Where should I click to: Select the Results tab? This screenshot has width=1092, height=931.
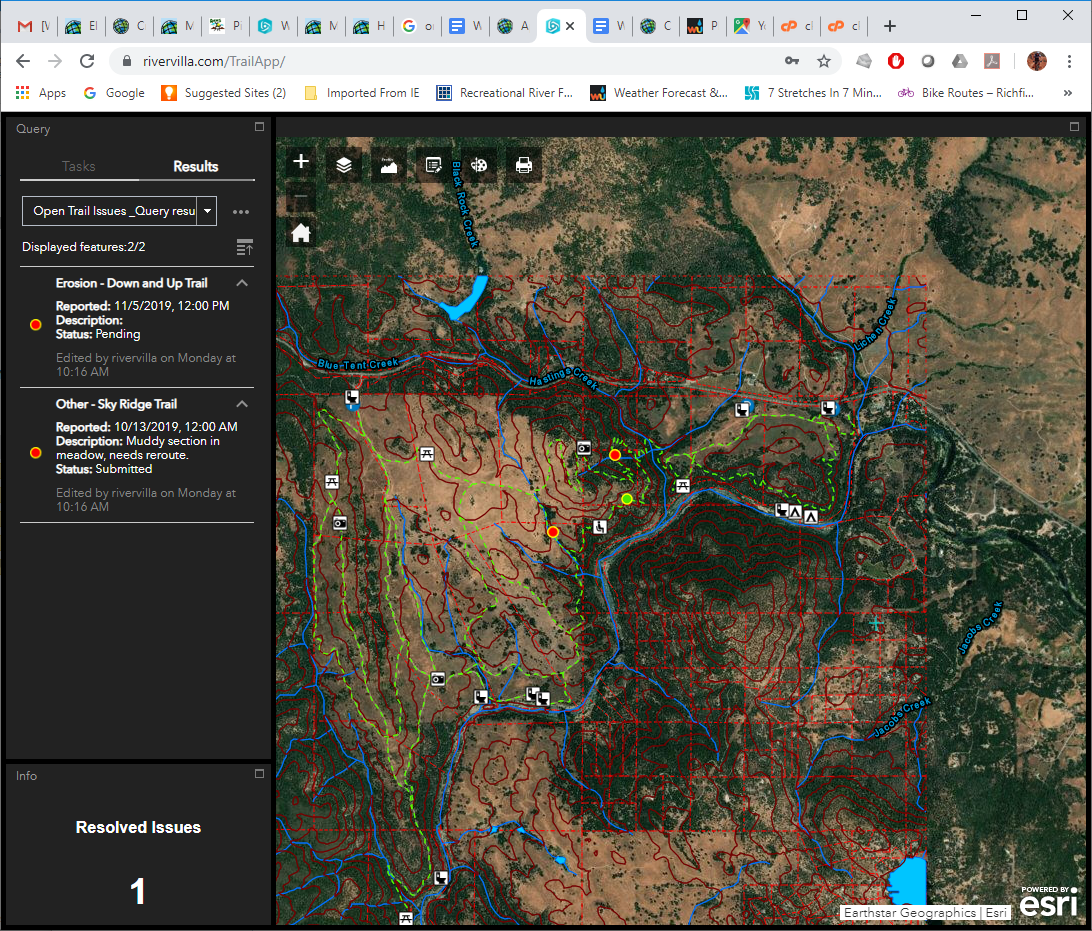(195, 166)
